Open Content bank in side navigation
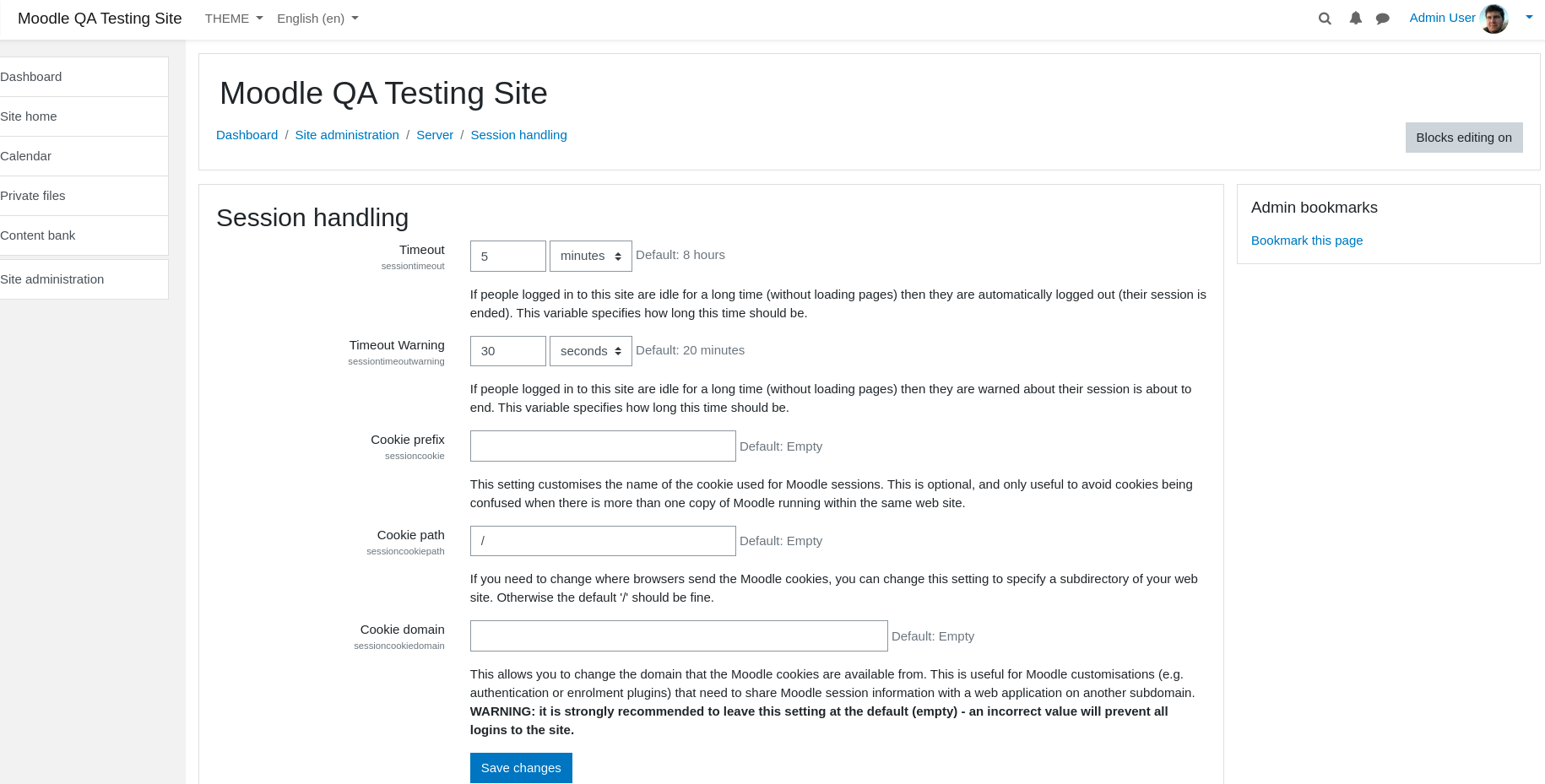 click(83, 235)
